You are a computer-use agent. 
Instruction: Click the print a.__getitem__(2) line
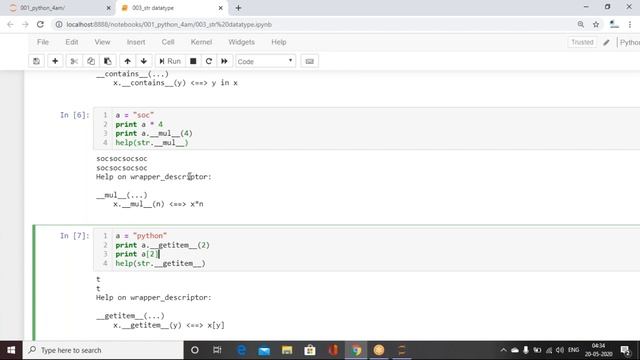[162, 245]
